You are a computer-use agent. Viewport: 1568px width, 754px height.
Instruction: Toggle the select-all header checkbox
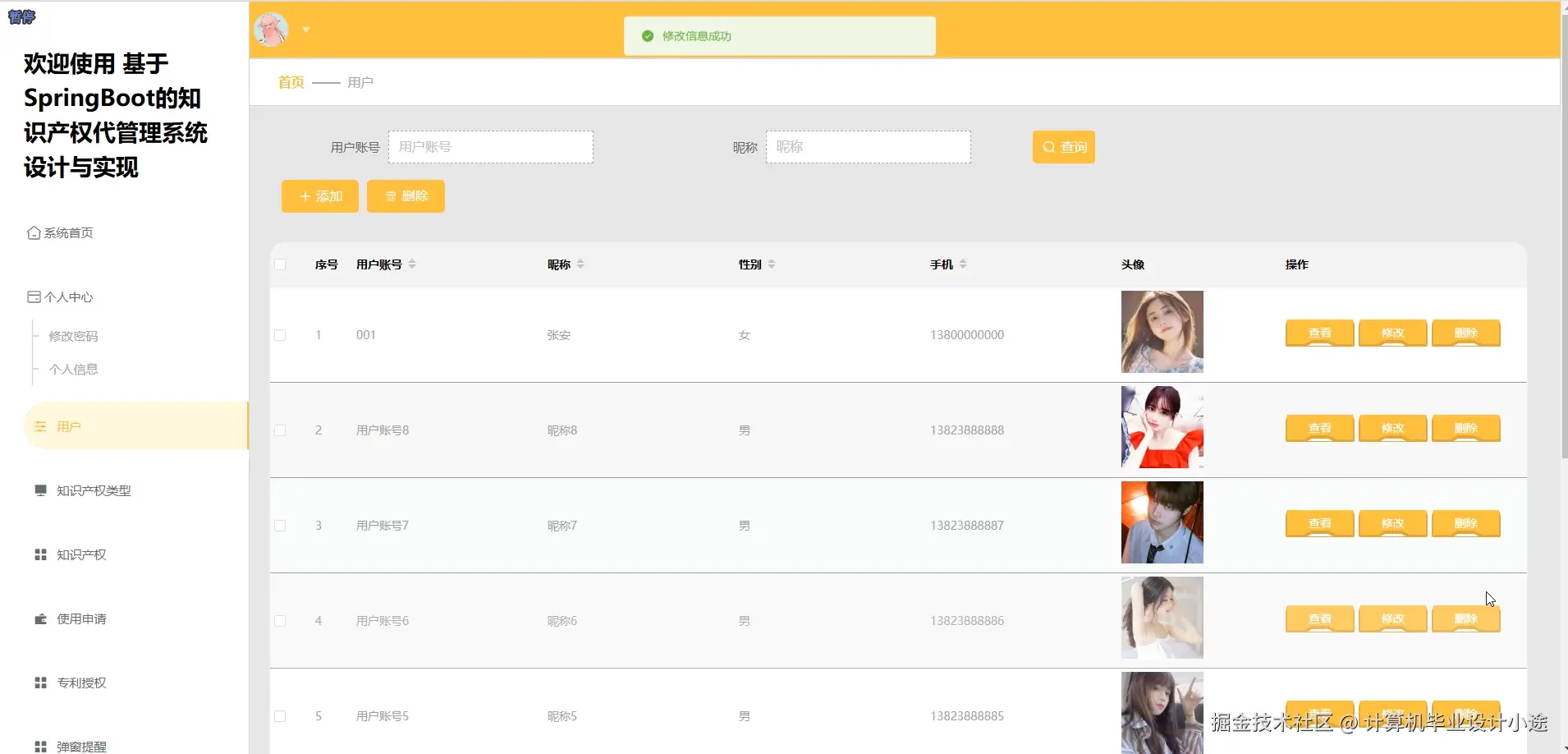coord(280,264)
